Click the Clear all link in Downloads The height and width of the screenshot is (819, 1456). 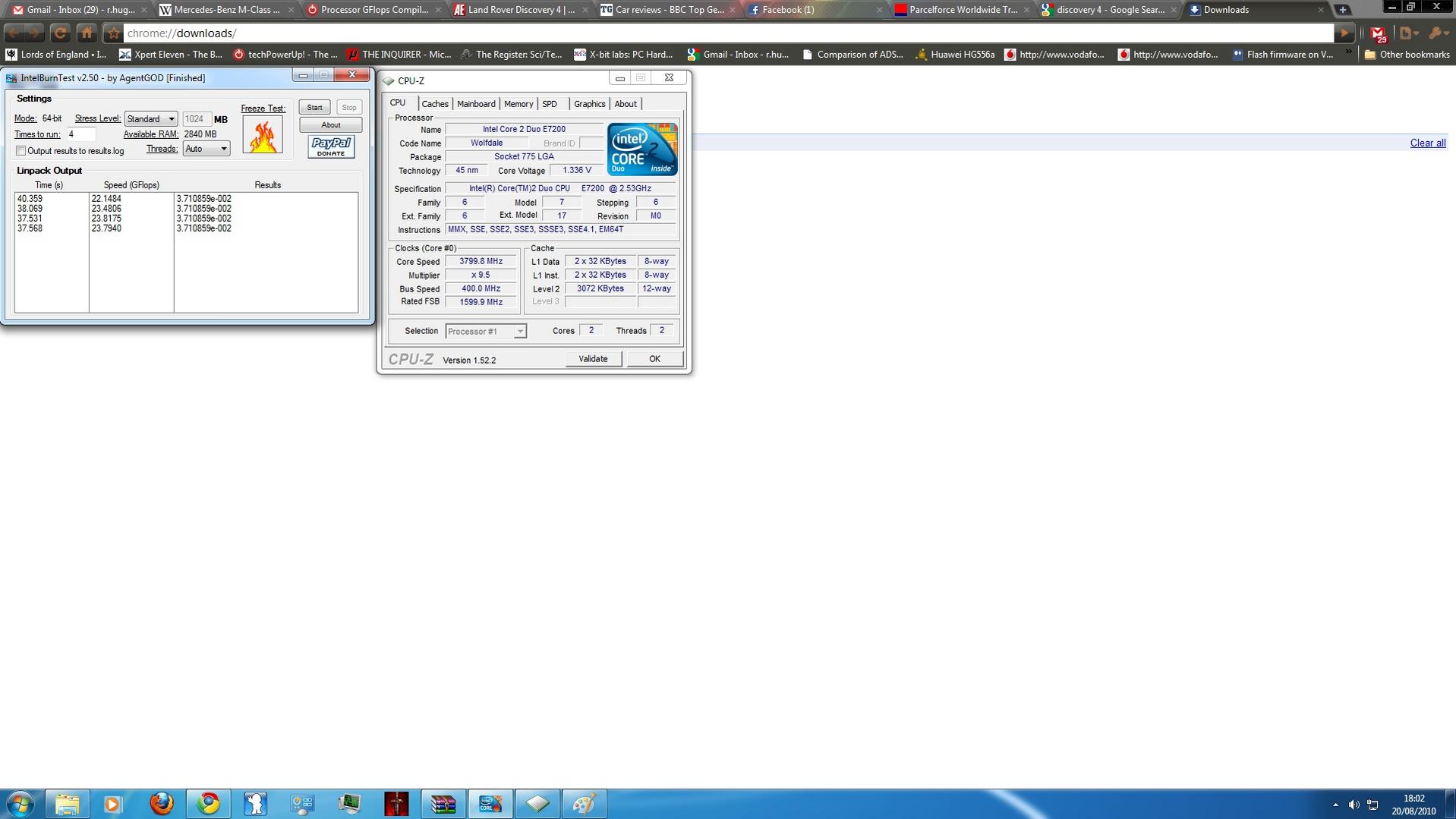[1428, 143]
